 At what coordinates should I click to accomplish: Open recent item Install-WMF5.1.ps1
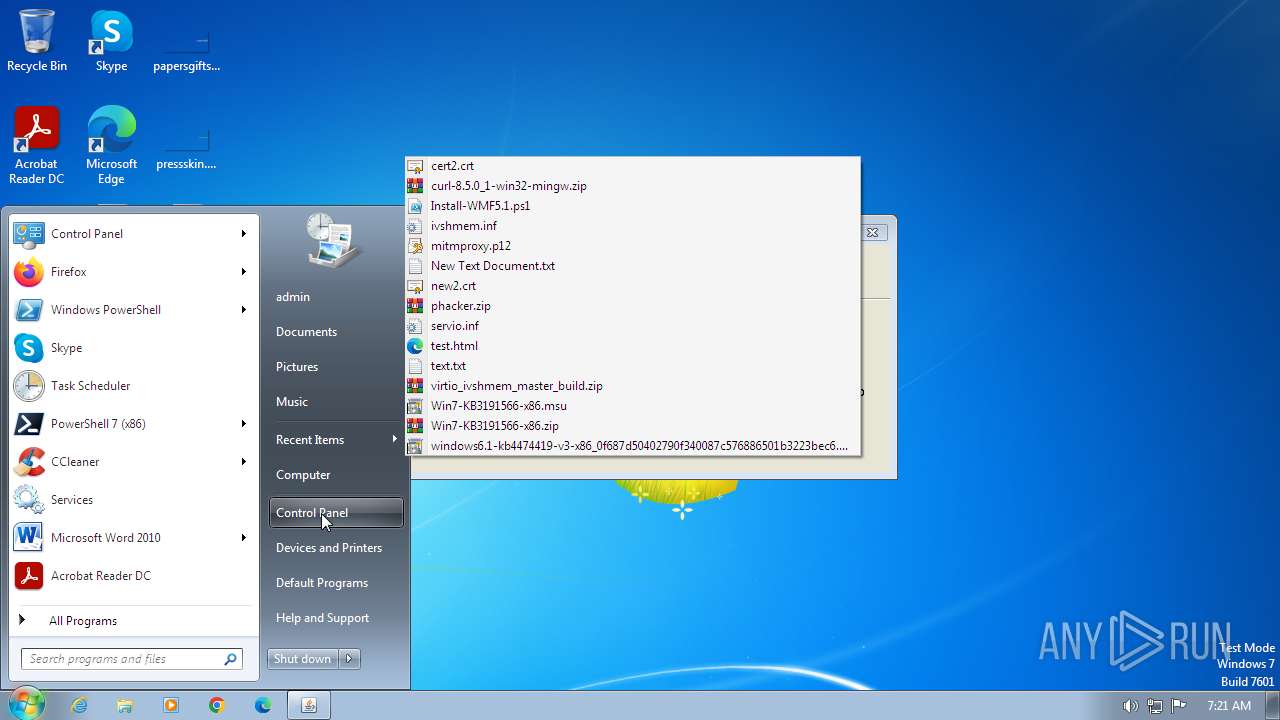click(632, 206)
